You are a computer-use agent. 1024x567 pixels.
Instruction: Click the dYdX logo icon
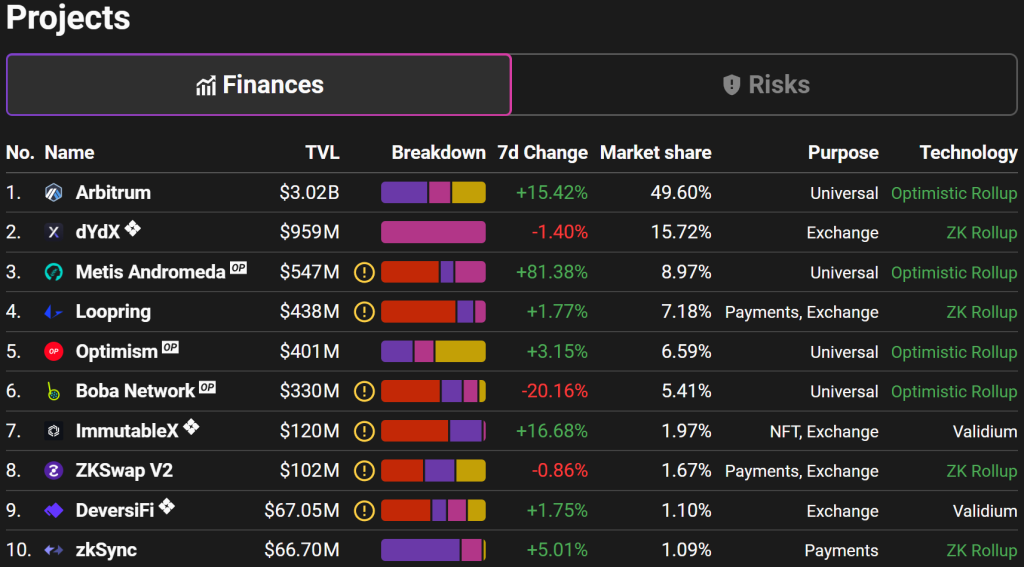(x=54, y=233)
